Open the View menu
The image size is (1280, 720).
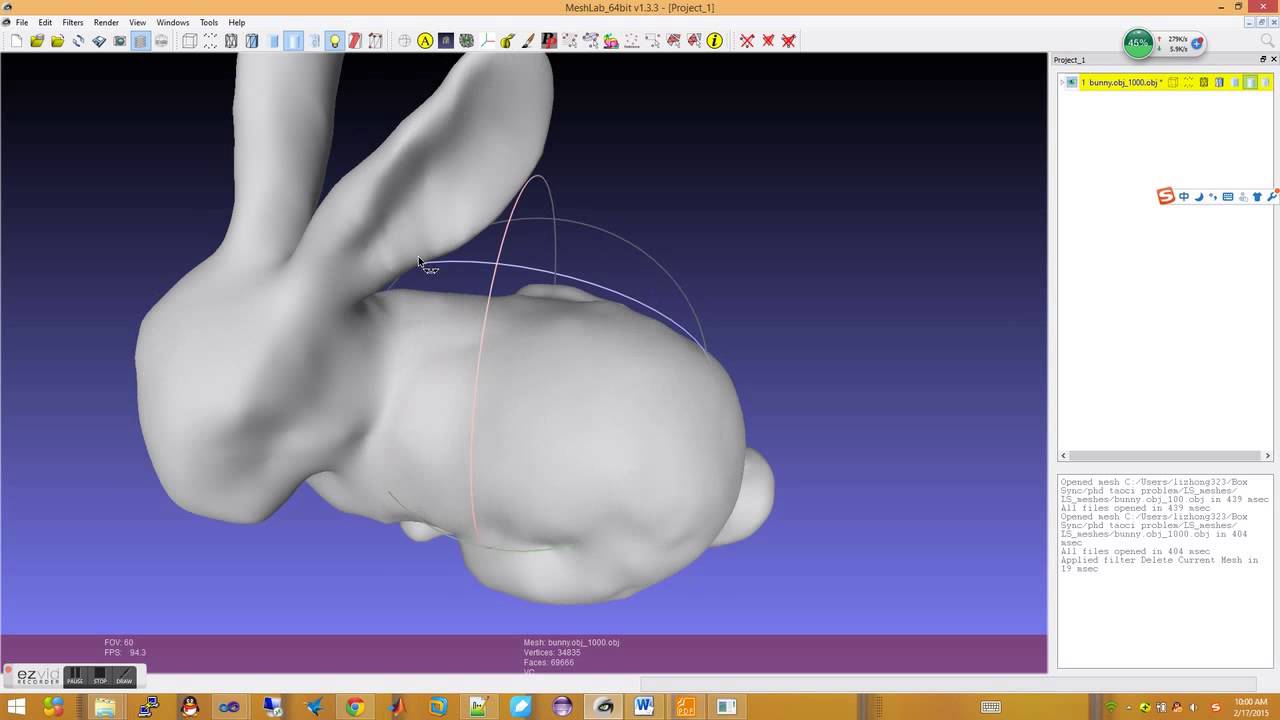pos(138,22)
